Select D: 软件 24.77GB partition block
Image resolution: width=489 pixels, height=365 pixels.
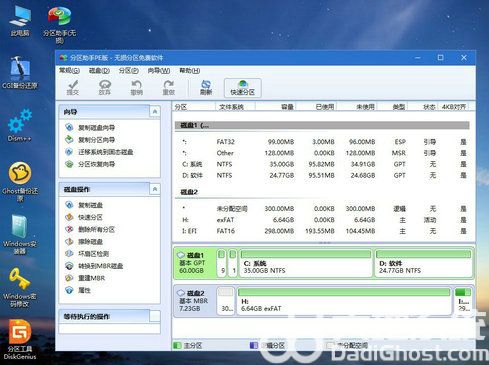[423, 263]
